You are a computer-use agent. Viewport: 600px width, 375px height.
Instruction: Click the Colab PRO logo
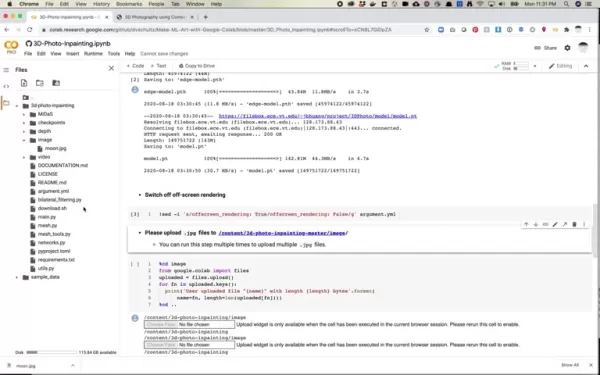pos(11,47)
